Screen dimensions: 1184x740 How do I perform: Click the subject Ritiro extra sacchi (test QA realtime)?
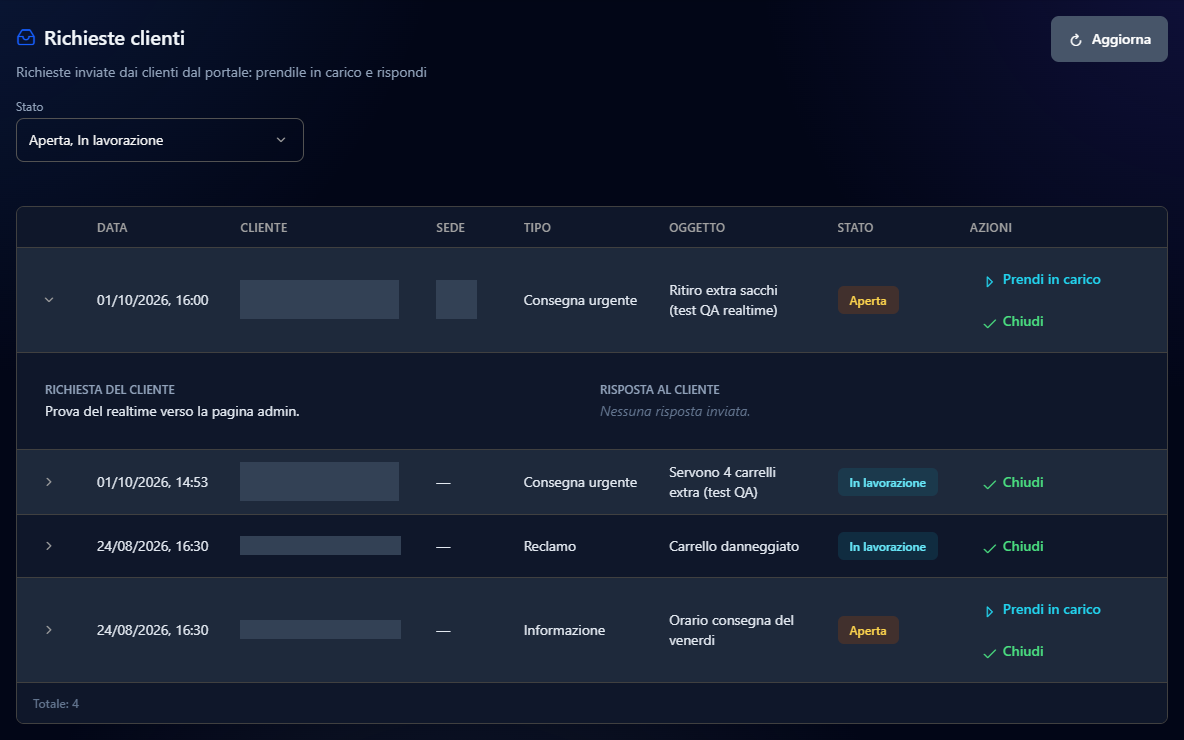[x=723, y=301]
